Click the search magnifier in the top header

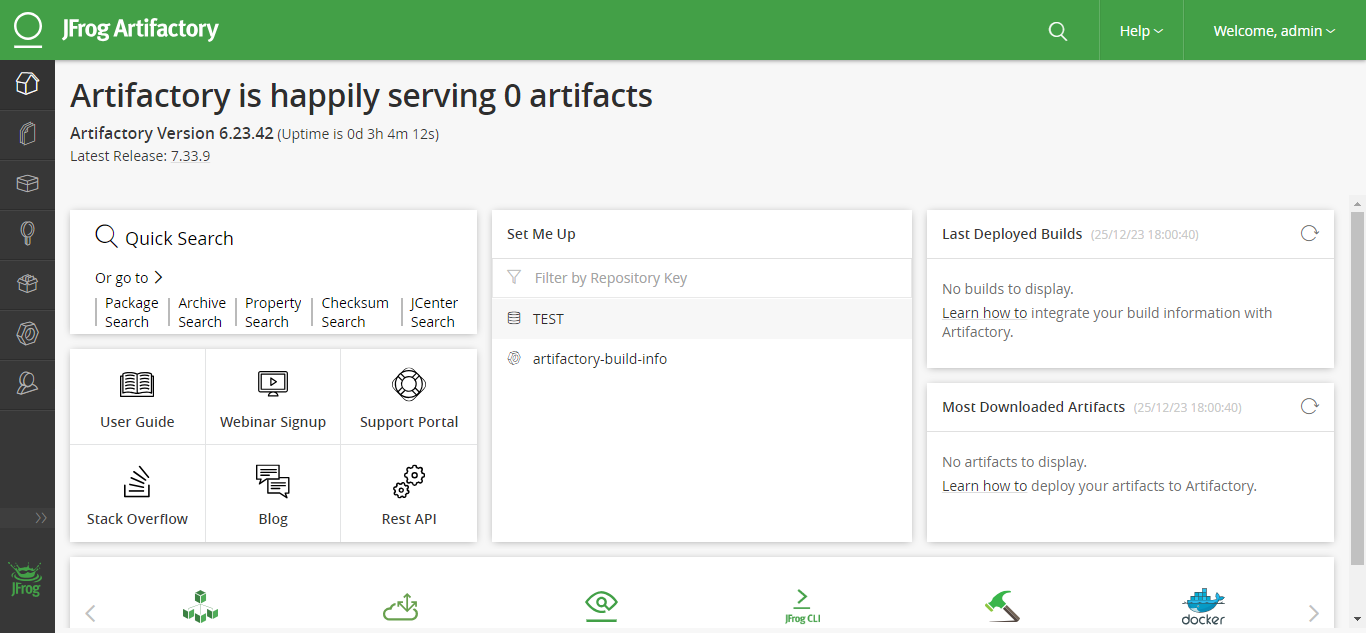coord(1058,31)
